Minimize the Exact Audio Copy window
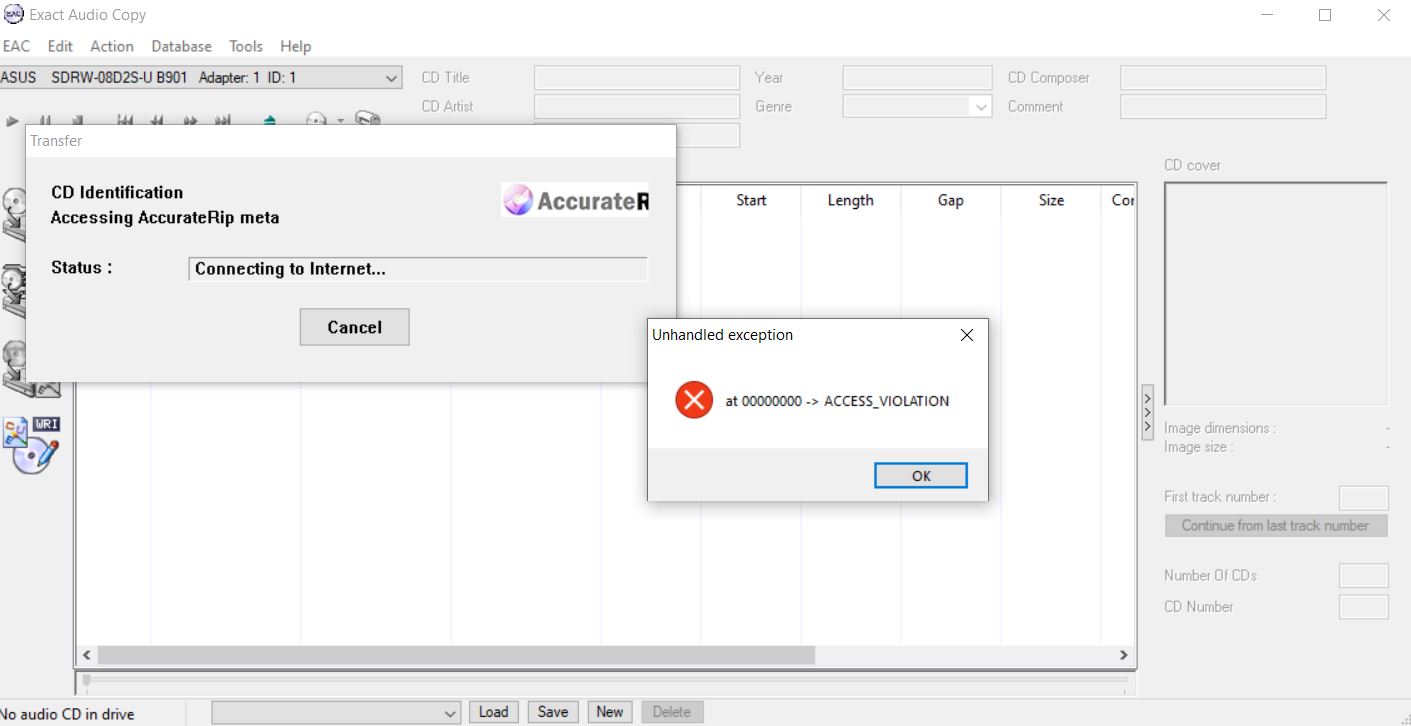 (x=1267, y=15)
